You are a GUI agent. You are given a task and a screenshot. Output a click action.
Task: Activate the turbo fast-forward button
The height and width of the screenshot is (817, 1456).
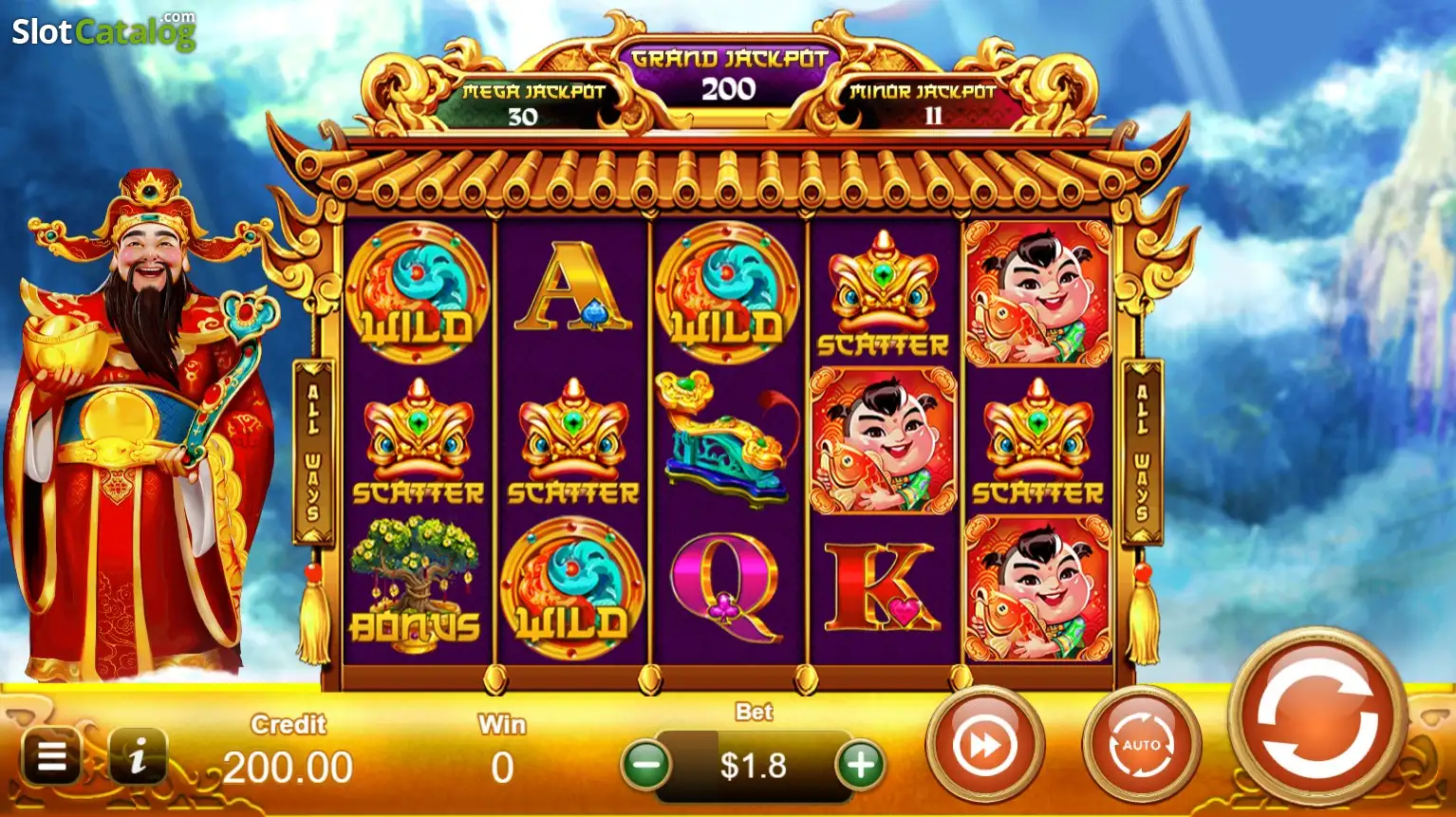(x=984, y=746)
